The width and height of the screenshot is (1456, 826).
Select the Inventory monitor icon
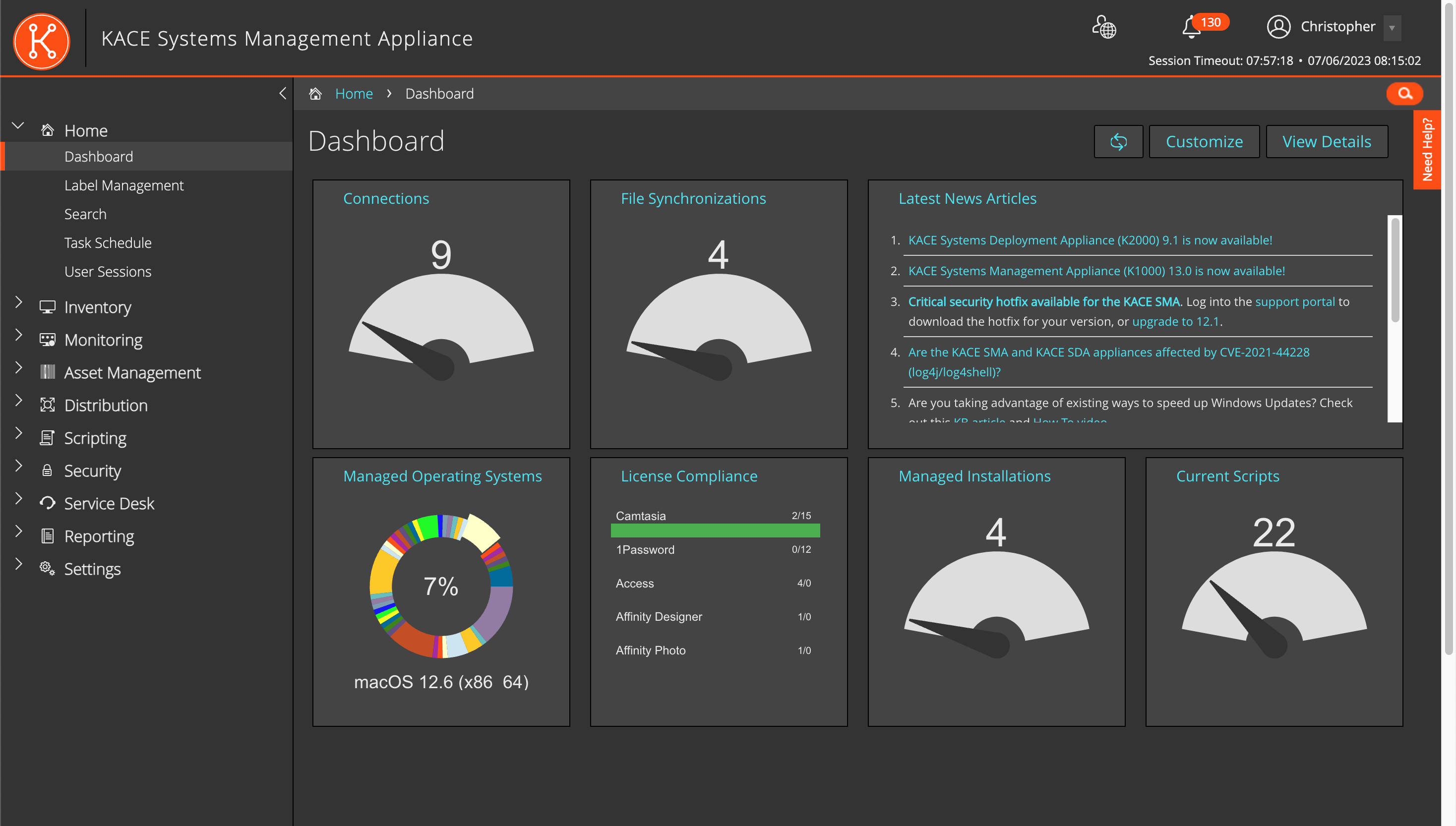tap(47, 307)
